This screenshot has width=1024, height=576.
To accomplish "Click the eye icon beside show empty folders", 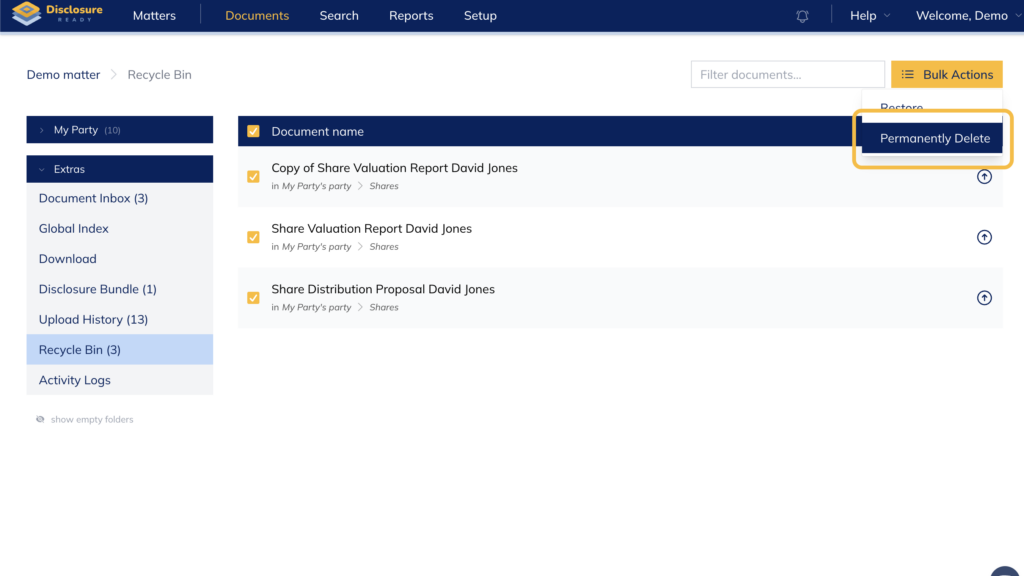I will [40, 420].
